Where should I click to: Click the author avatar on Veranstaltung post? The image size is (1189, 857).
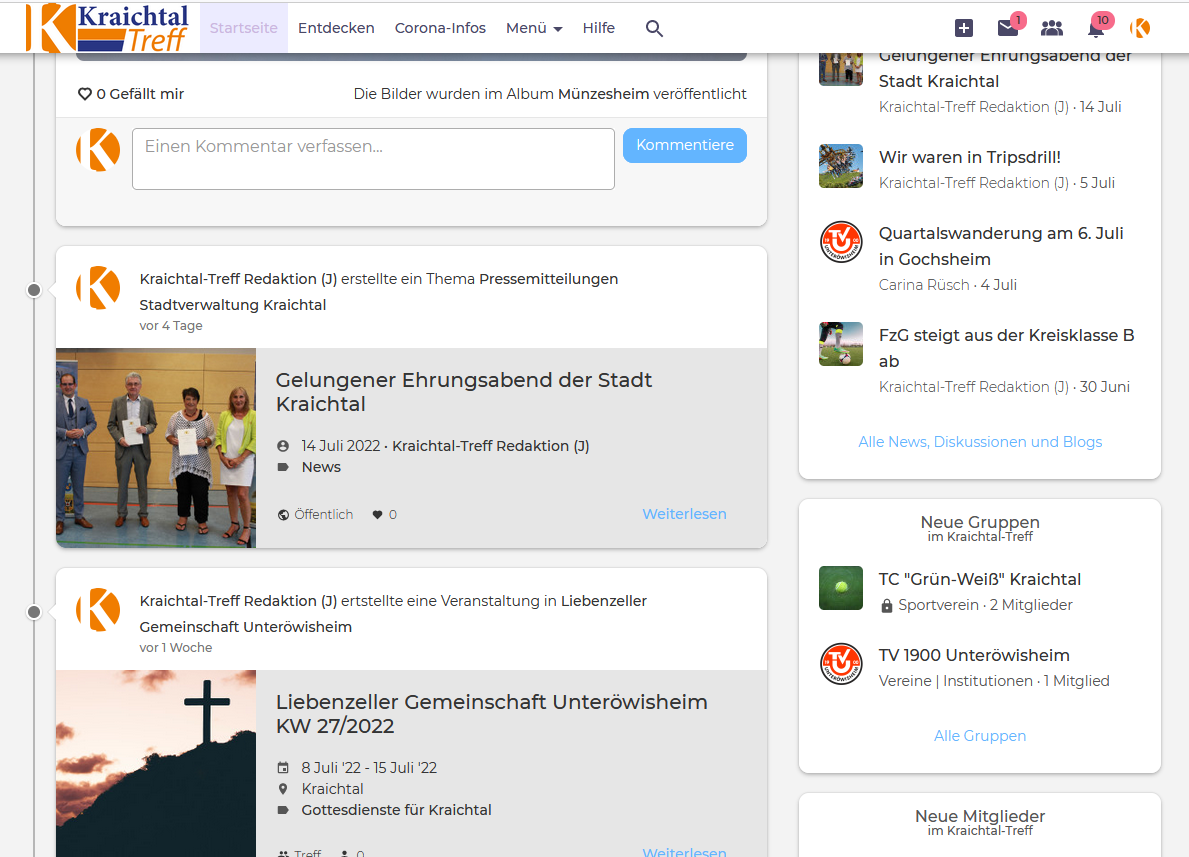coord(99,609)
